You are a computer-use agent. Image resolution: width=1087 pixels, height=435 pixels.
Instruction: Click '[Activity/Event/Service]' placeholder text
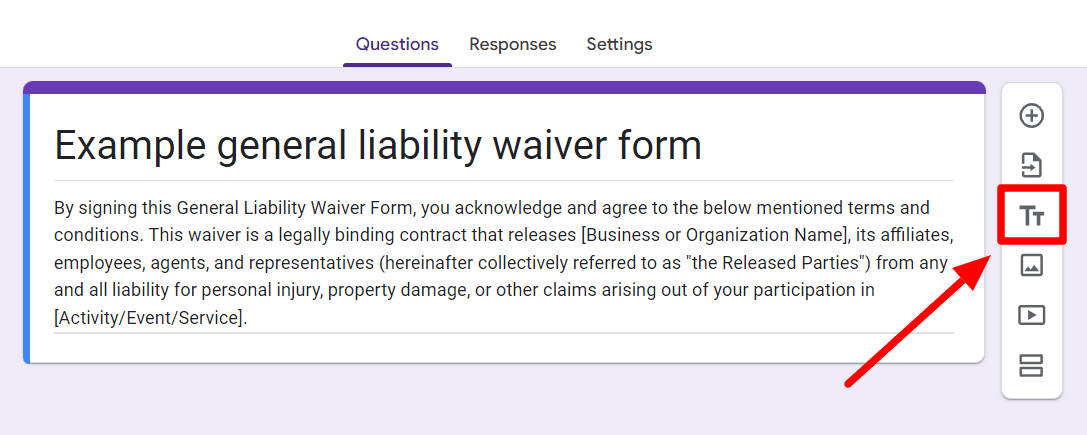[150, 318]
